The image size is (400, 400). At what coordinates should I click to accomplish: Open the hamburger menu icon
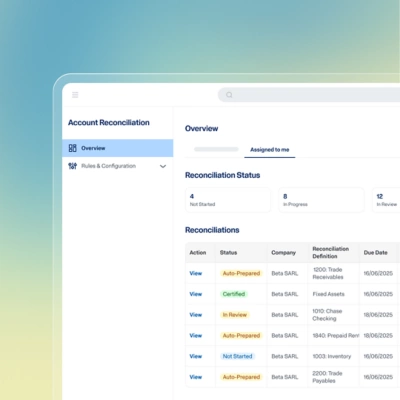click(x=75, y=95)
